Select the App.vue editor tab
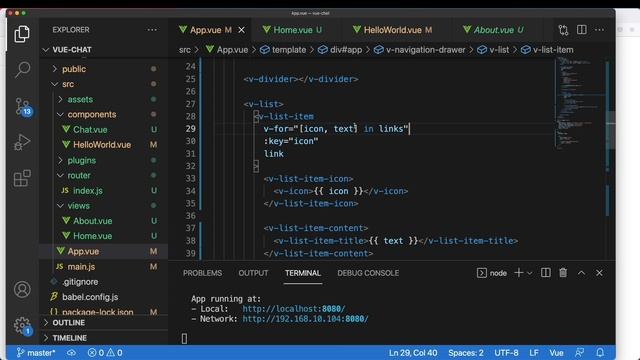The image size is (640, 360). point(205,30)
